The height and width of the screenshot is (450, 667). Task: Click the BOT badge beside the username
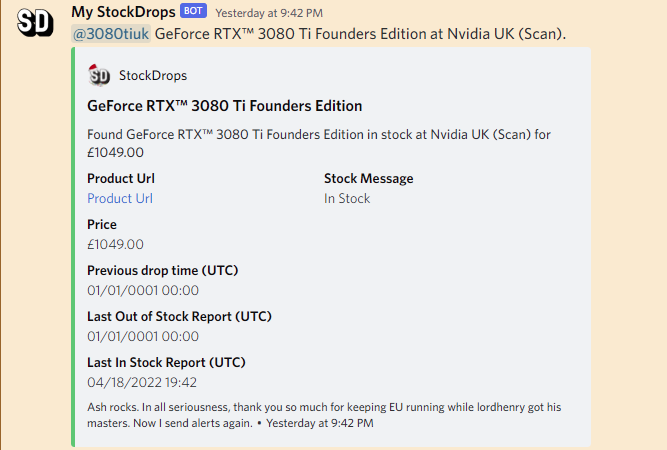[194, 11]
